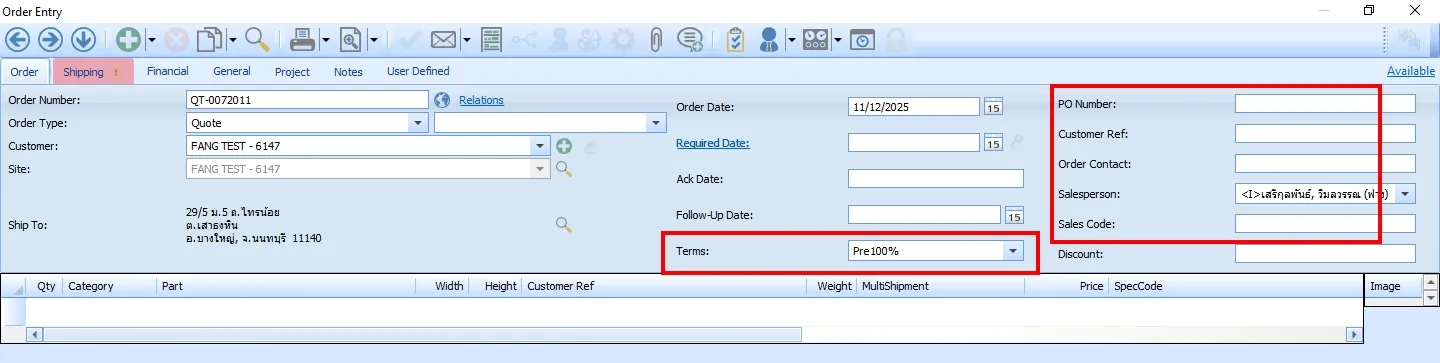Switch to the Project tab
1440x363 pixels.
pyautogui.click(x=293, y=71)
